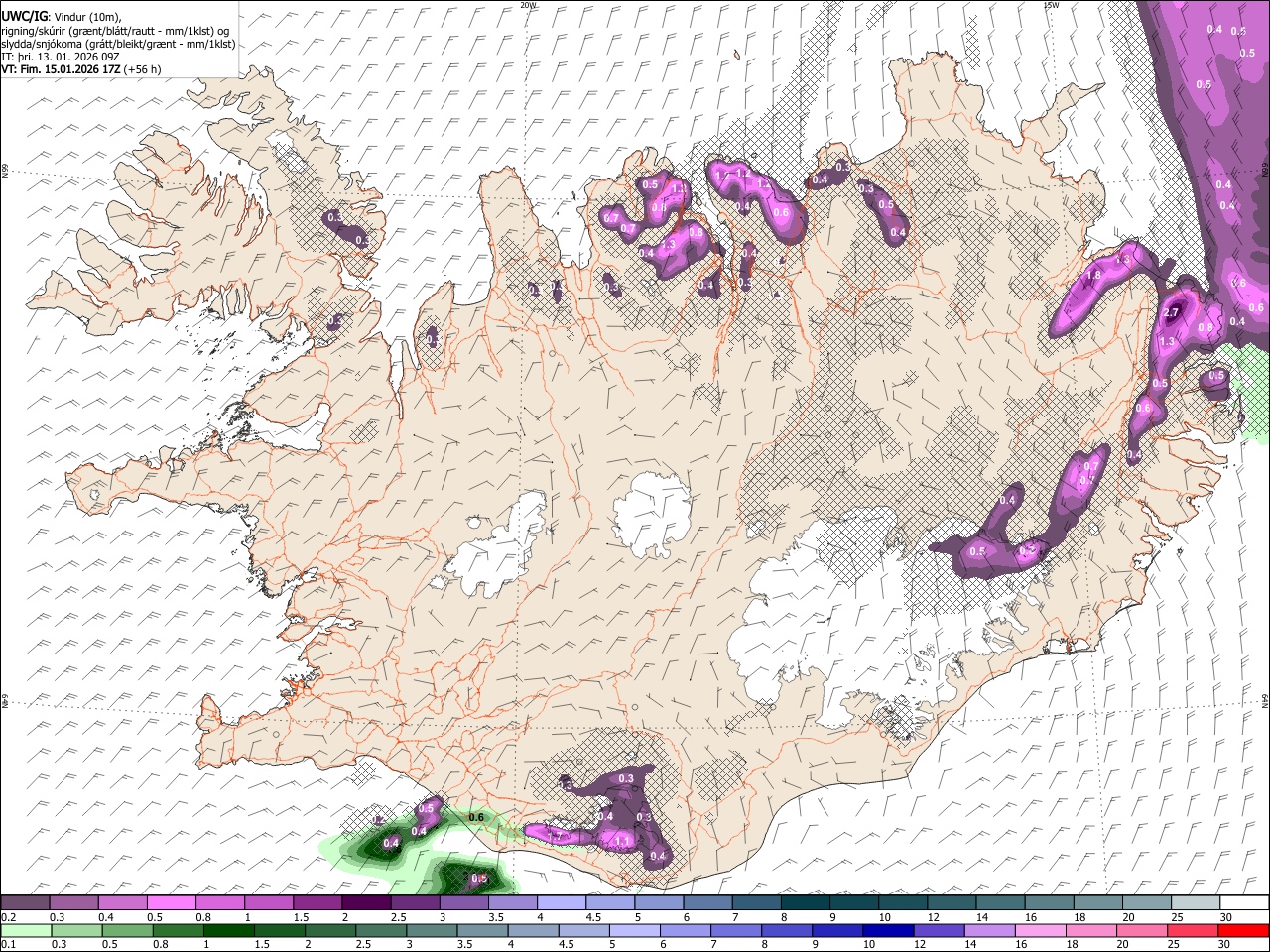Pick the upper legend row 10 swatch
1270x952 pixels.
point(904,902)
